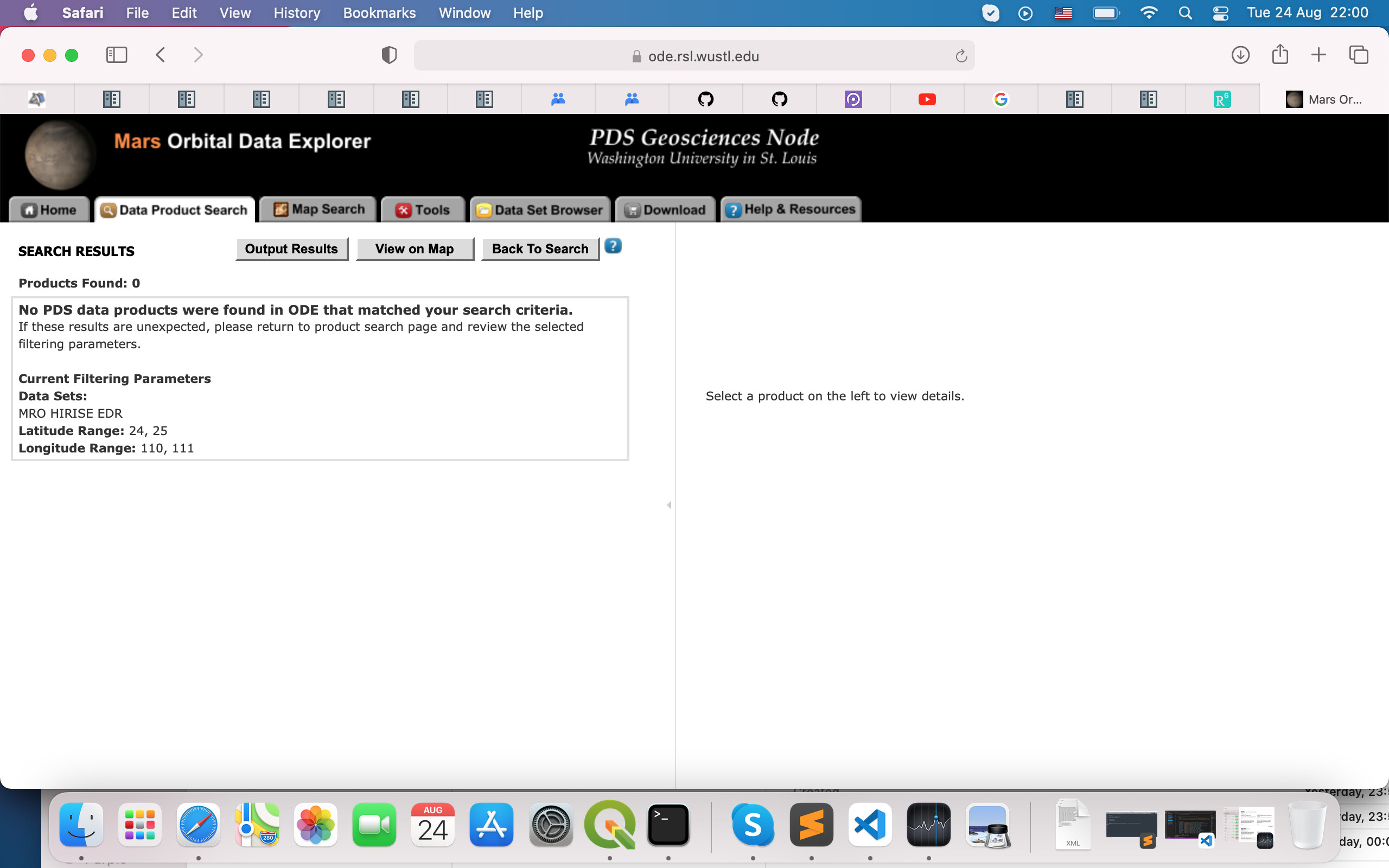Image resolution: width=1389 pixels, height=868 pixels.
Task: Click the Share icon in the Safari toolbar
Action: 1279,55
